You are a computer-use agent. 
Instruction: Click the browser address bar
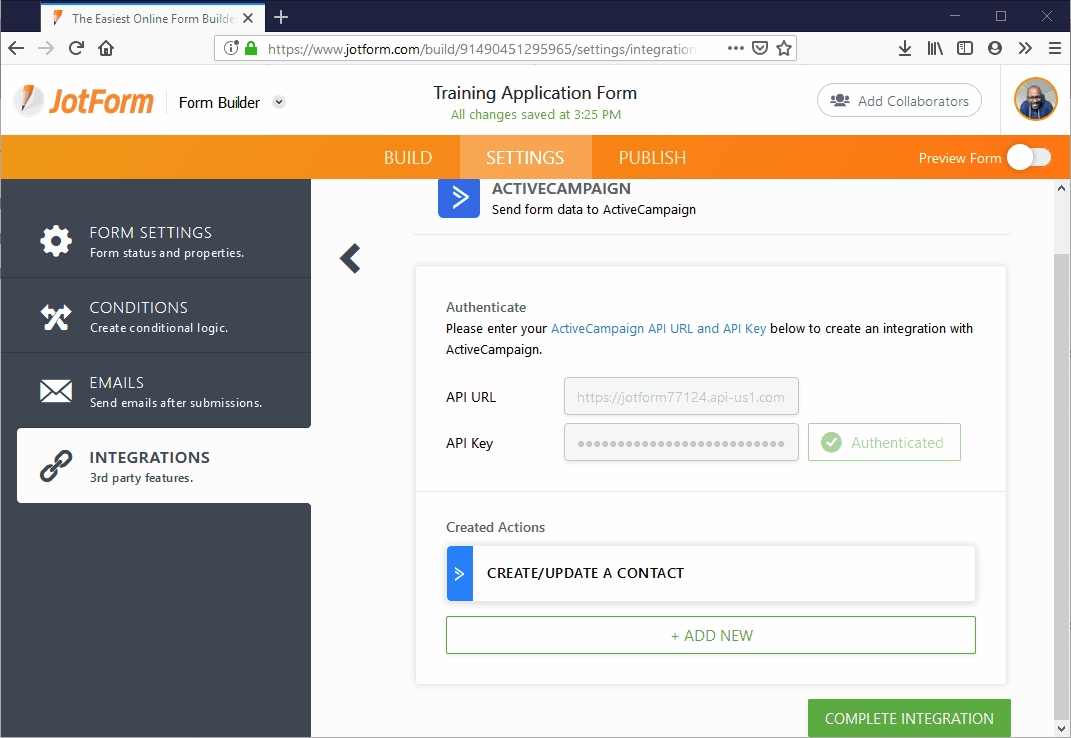click(482, 49)
